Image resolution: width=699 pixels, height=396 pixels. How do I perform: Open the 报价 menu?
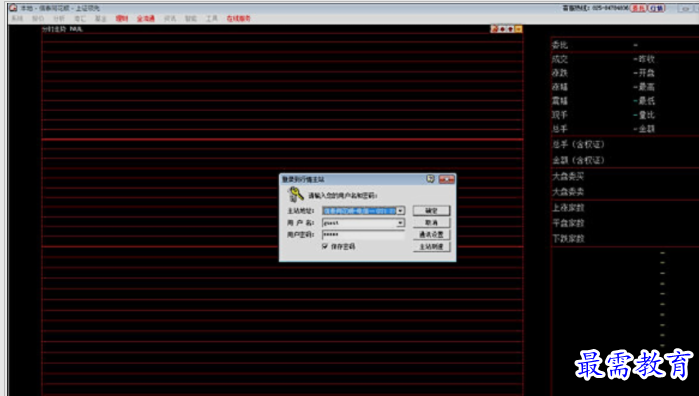[x=38, y=18]
